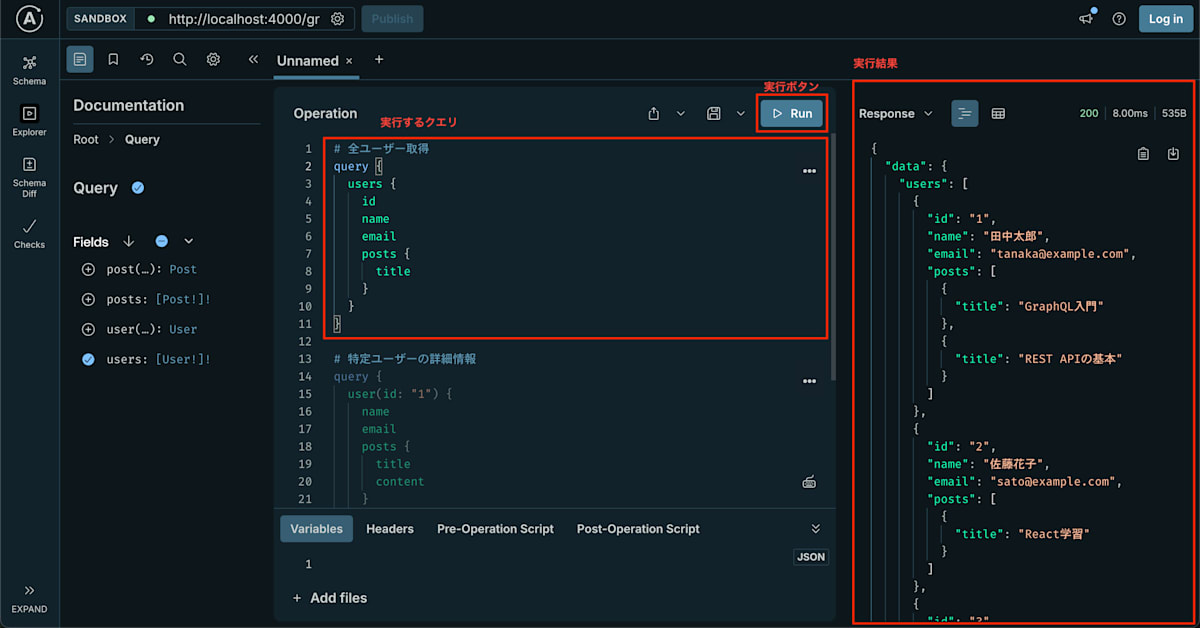
Task: Go to Root in breadcrumb
Action: (86, 139)
